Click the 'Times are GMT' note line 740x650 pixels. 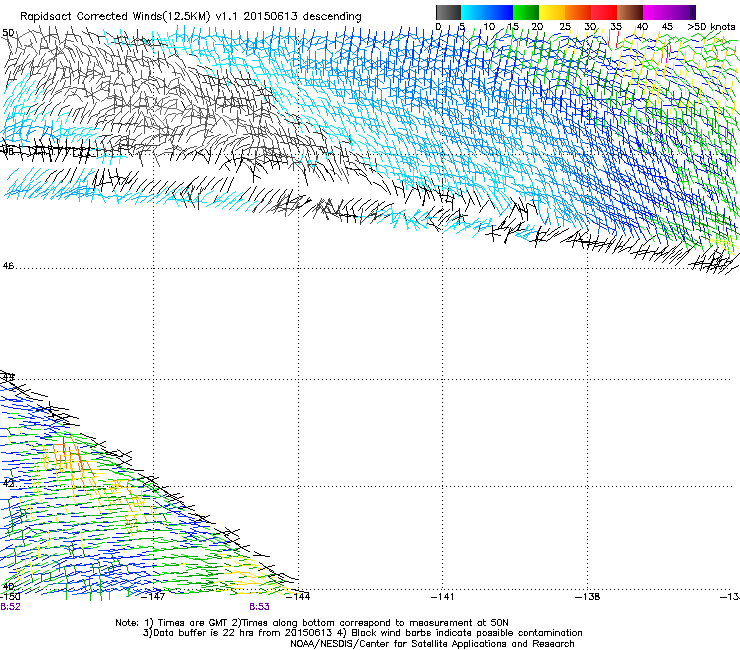point(312,623)
